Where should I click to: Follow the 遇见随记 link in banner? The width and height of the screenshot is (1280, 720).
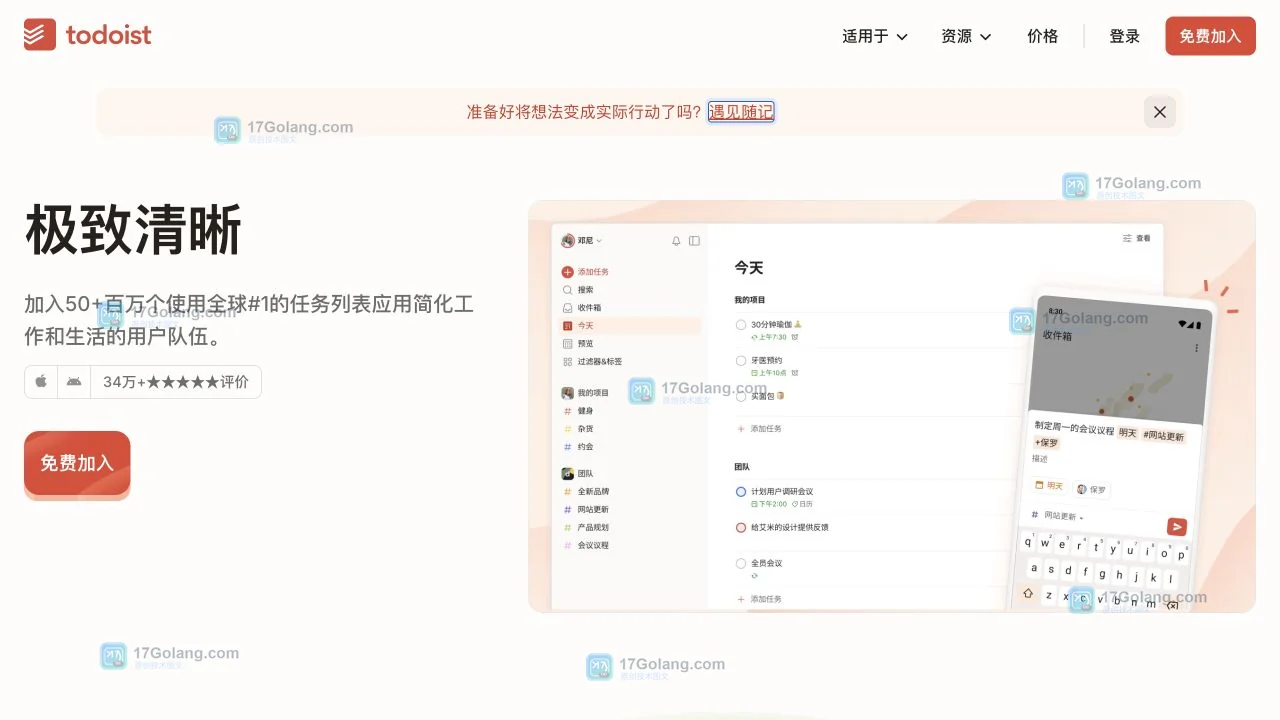pyautogui.click(x=741, y=112)
